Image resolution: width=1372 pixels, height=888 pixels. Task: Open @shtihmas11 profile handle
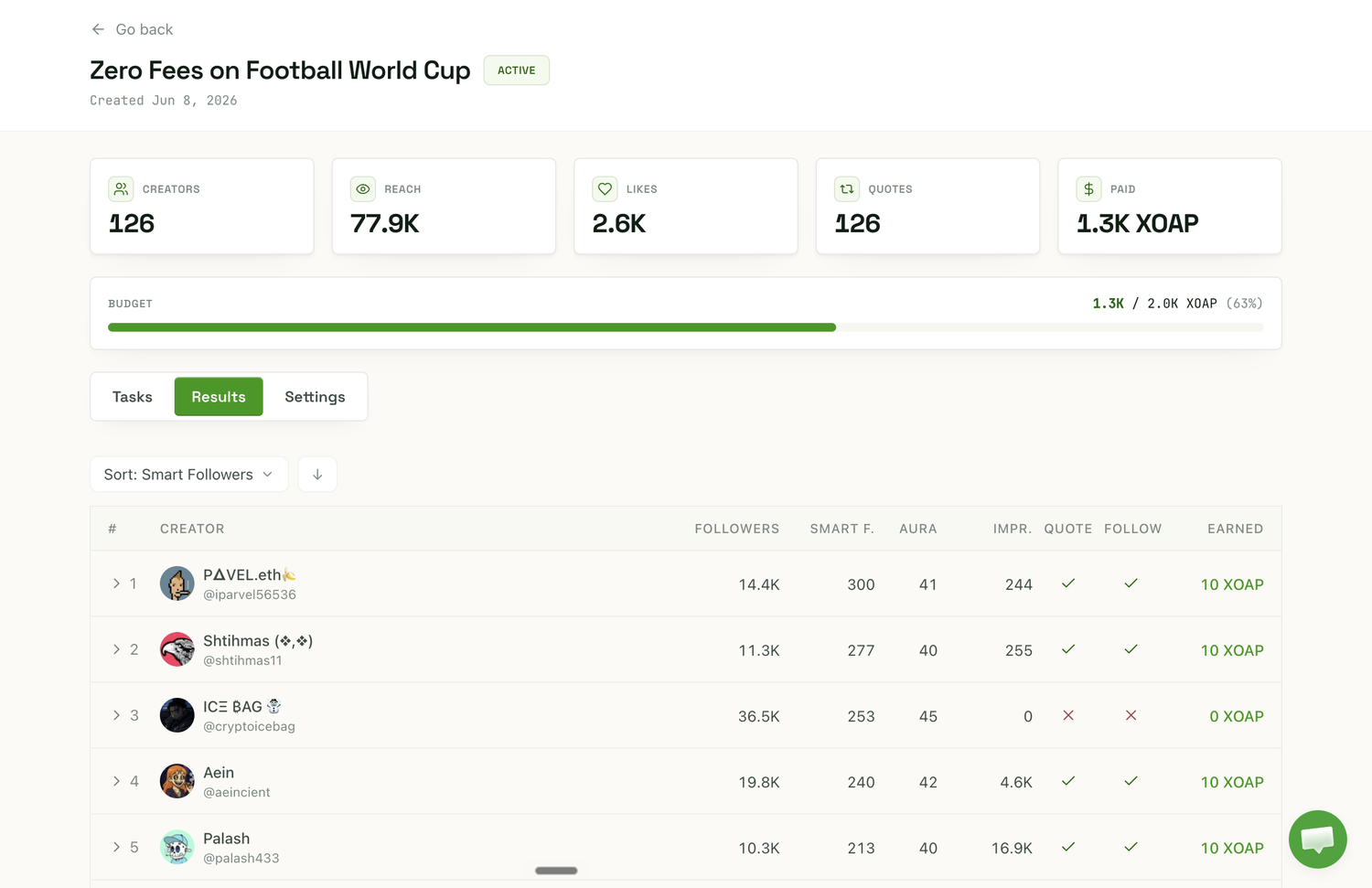242,660
